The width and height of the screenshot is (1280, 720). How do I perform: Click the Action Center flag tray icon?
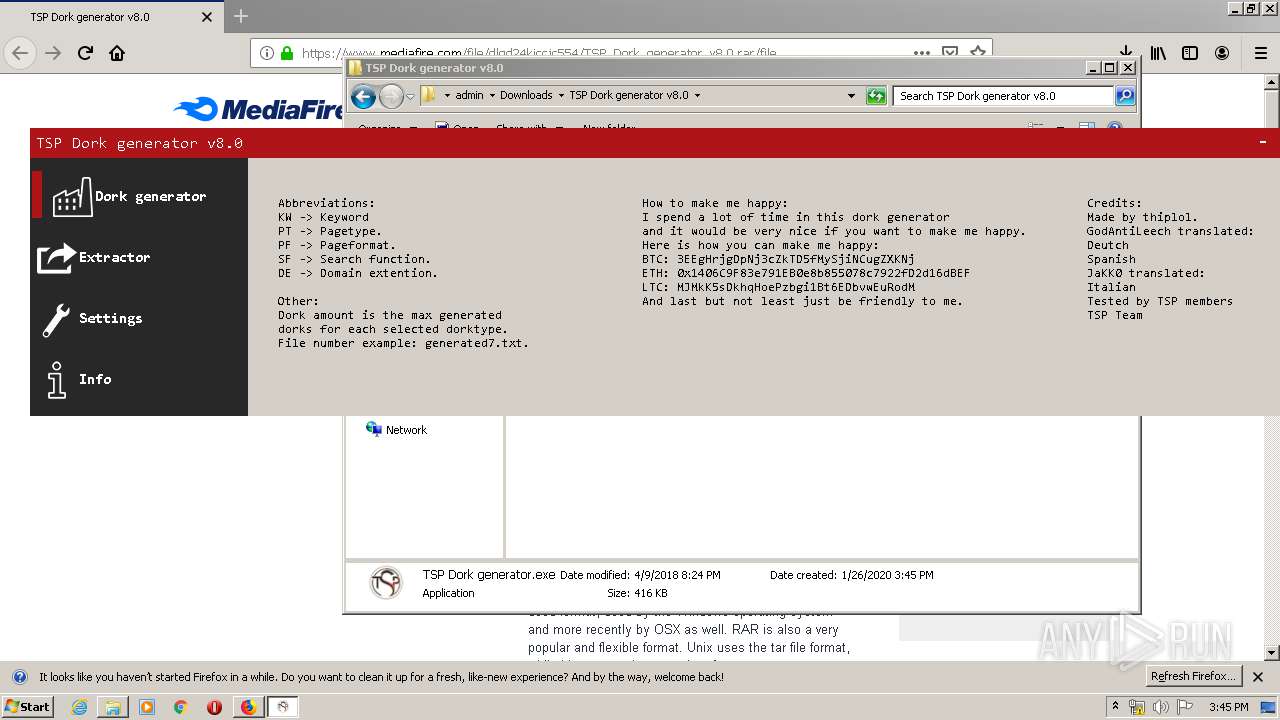(1185, 707)
